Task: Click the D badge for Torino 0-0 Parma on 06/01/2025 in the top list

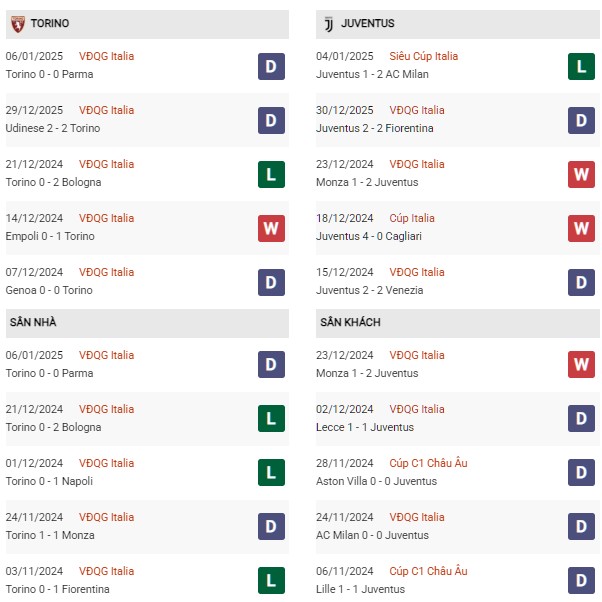Action: coord(271,66)
